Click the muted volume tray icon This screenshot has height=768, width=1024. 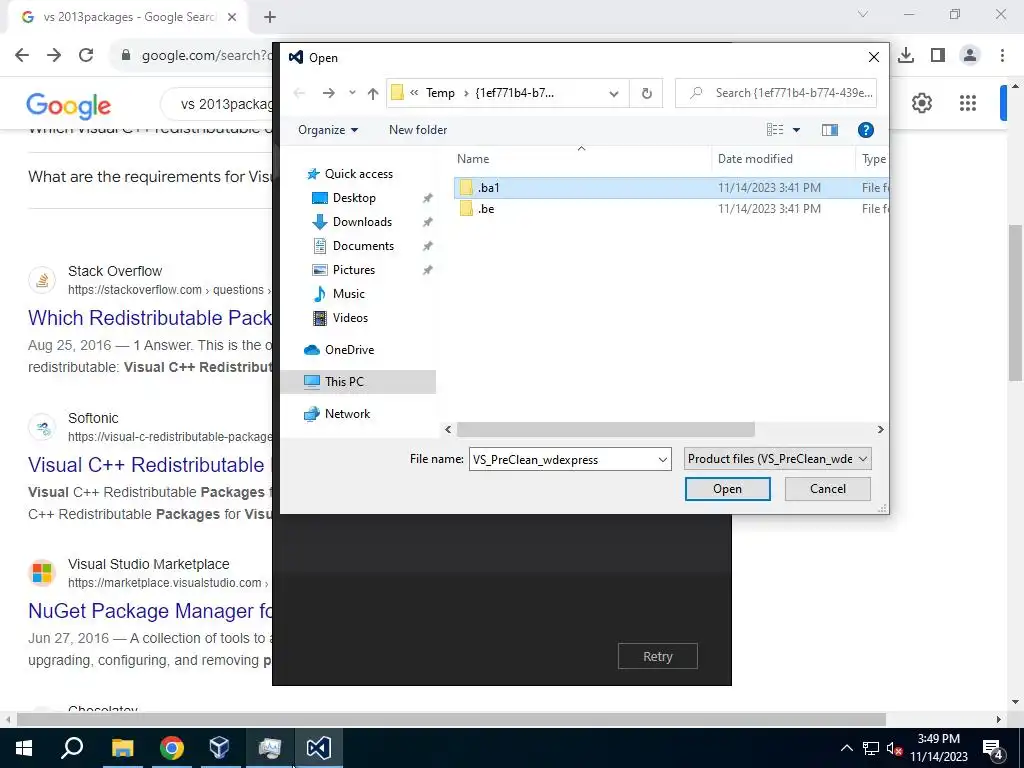894,748
